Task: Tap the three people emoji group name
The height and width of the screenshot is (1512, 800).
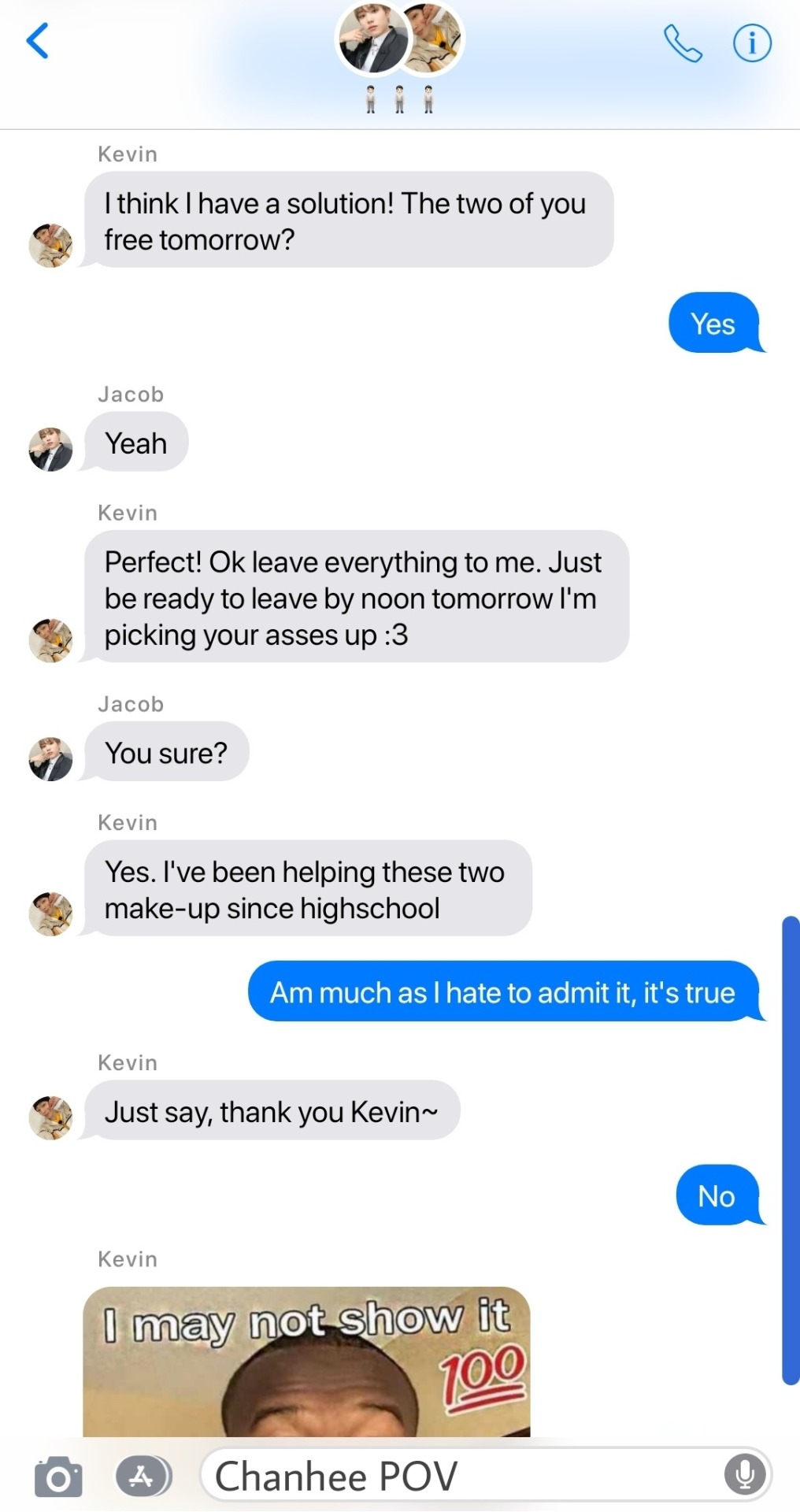Action: (x=400, y=100)
